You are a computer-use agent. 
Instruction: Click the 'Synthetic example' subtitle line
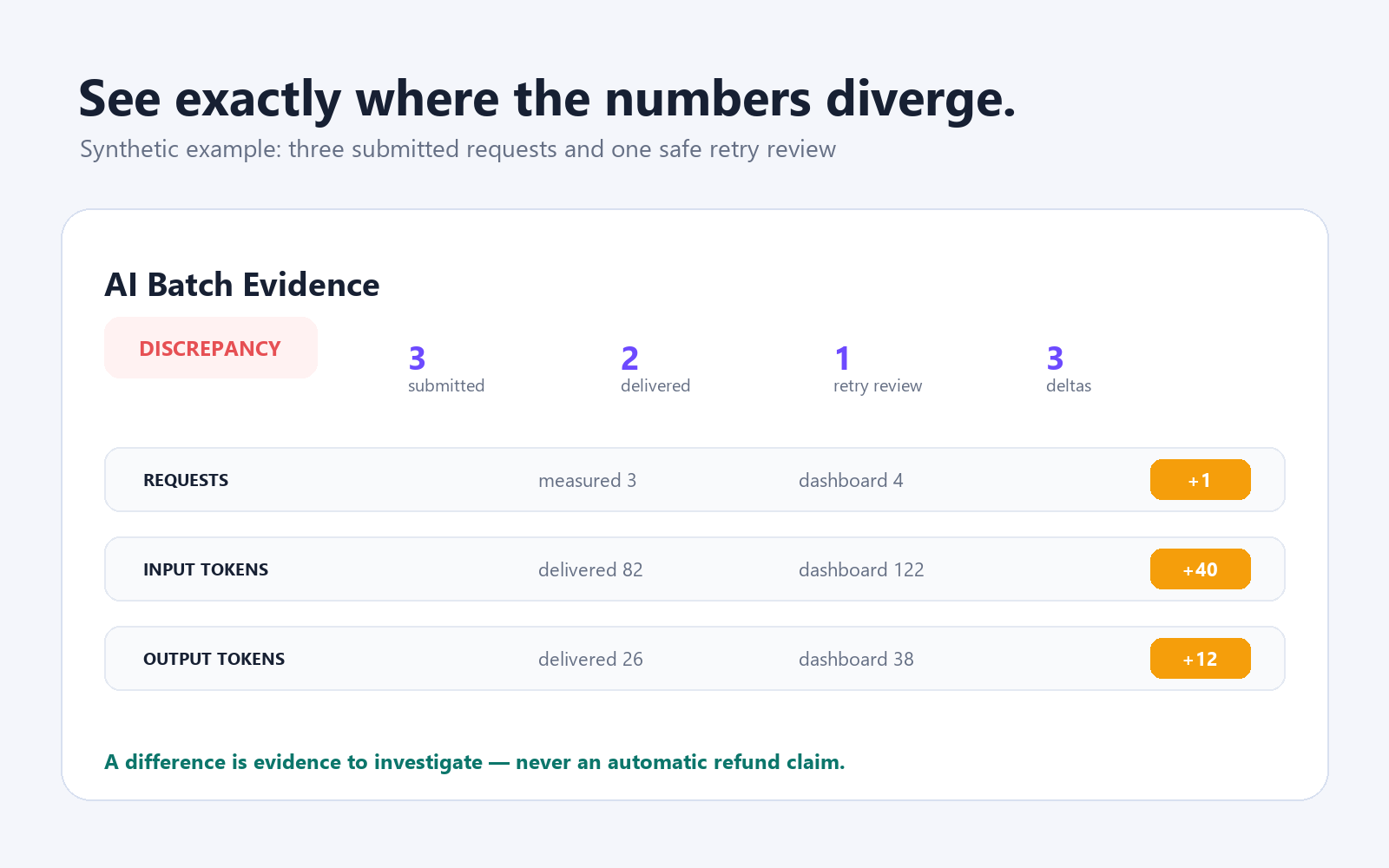click(x=458, y=149)
